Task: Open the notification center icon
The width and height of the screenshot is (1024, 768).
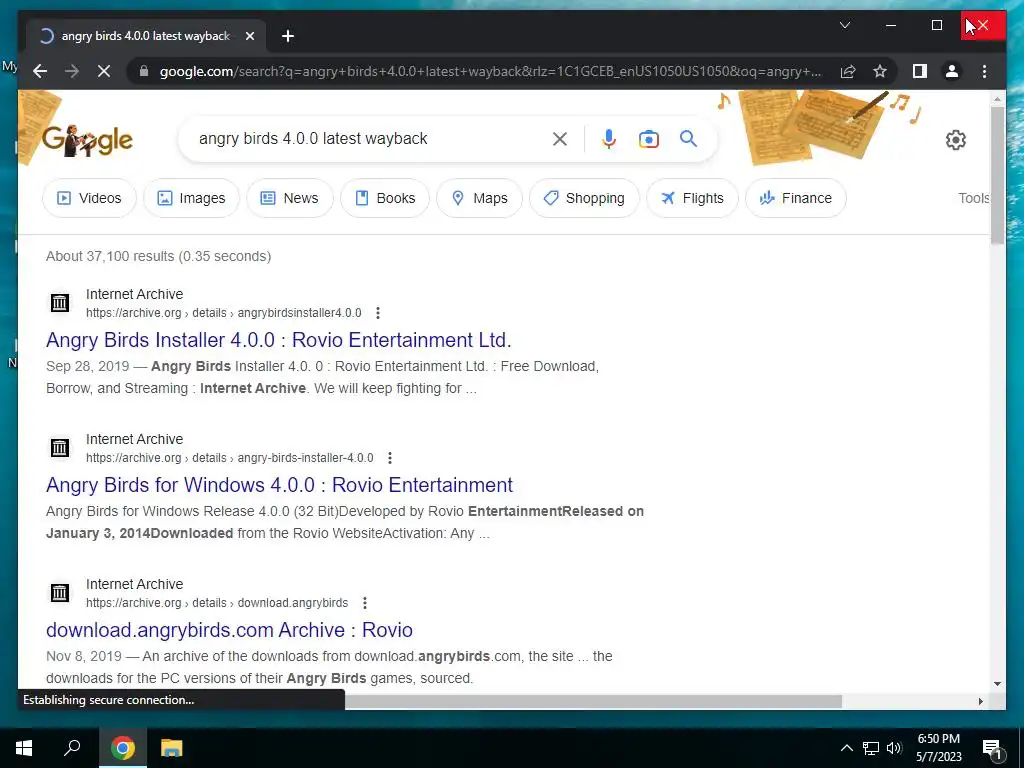Action: [992, 749]
